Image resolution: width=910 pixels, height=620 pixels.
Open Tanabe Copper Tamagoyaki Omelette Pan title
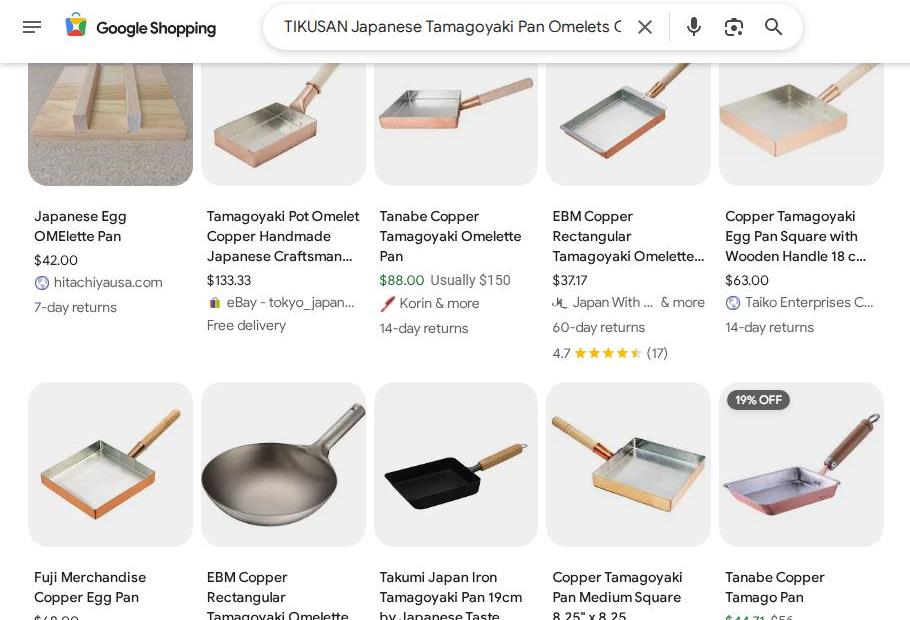coord(450,236)
